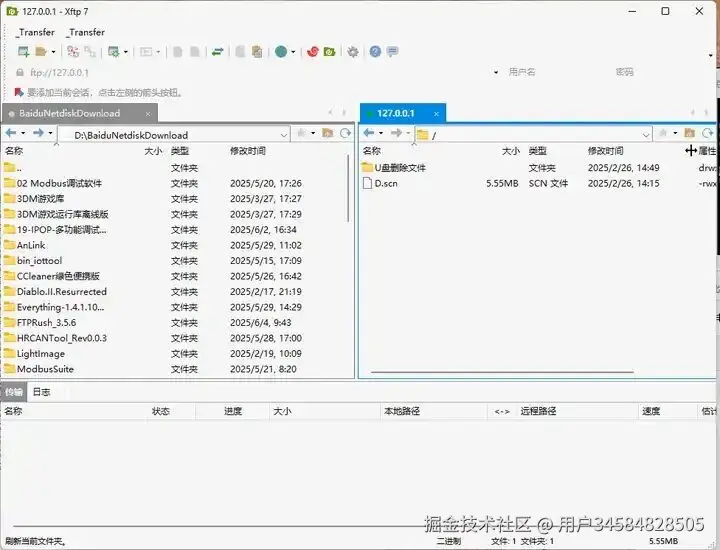
Task: Click the local pane vertical scrollbar
Action: pyautogui.click(x=349, y=188)
